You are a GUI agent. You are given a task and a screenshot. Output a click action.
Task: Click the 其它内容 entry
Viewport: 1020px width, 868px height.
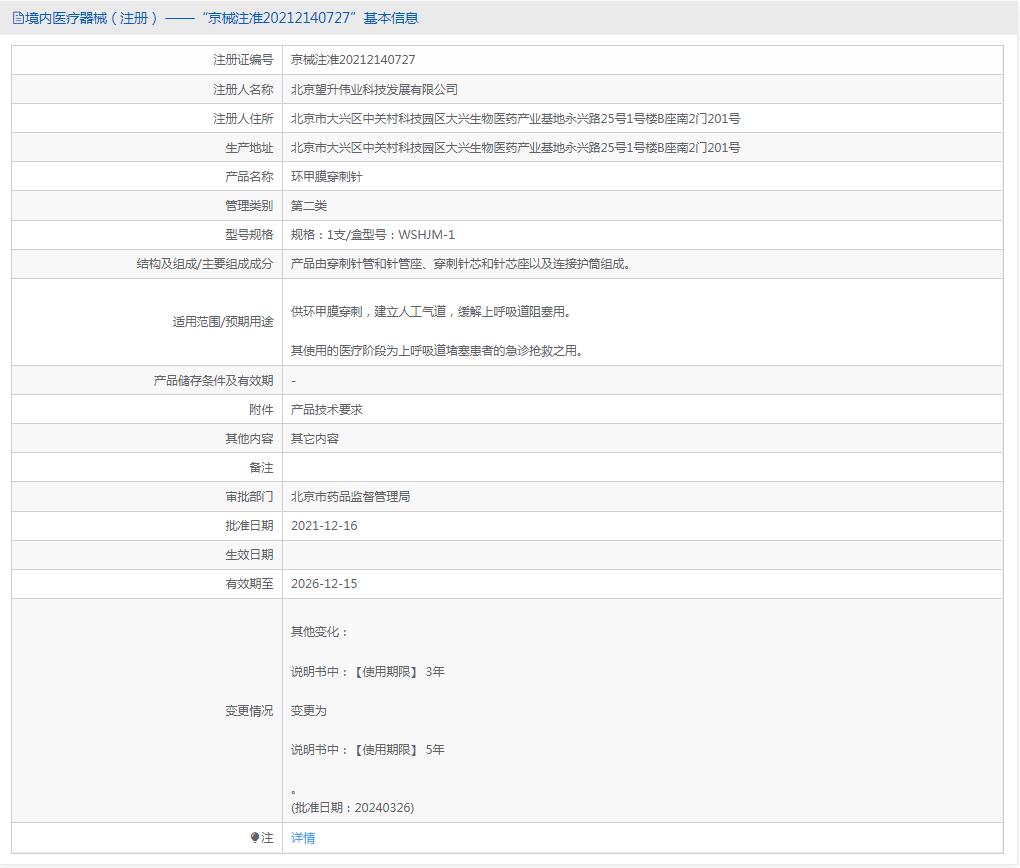coord(315,439)
